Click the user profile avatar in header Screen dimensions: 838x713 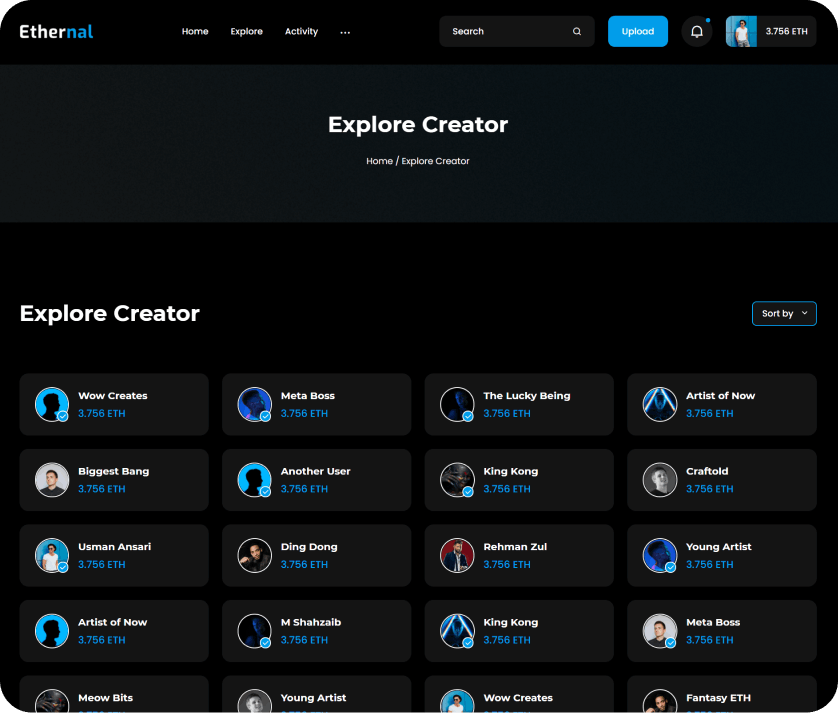741,32
